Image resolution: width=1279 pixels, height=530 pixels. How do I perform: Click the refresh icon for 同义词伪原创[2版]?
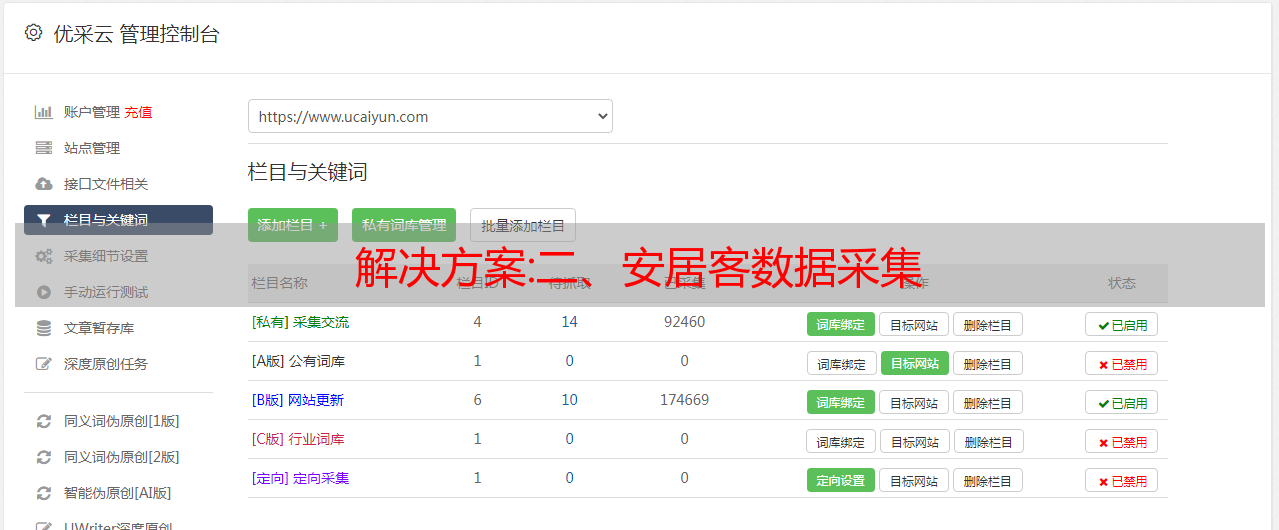[x=43, y=457]
